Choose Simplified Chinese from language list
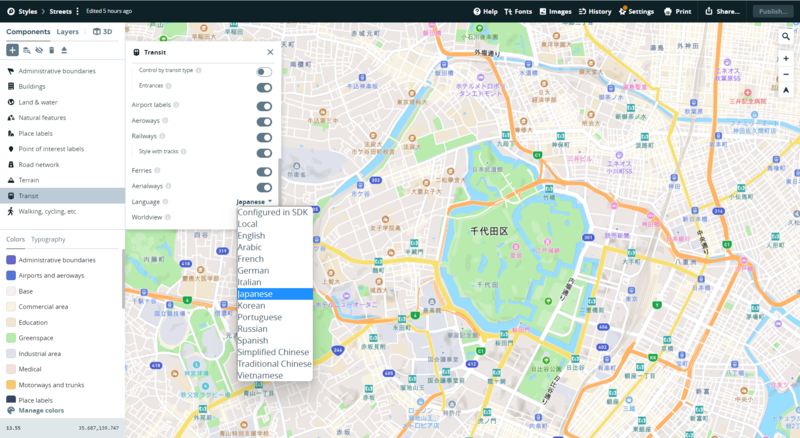The height and width of the screenshot is (438, 800). (x=274, y=352)
